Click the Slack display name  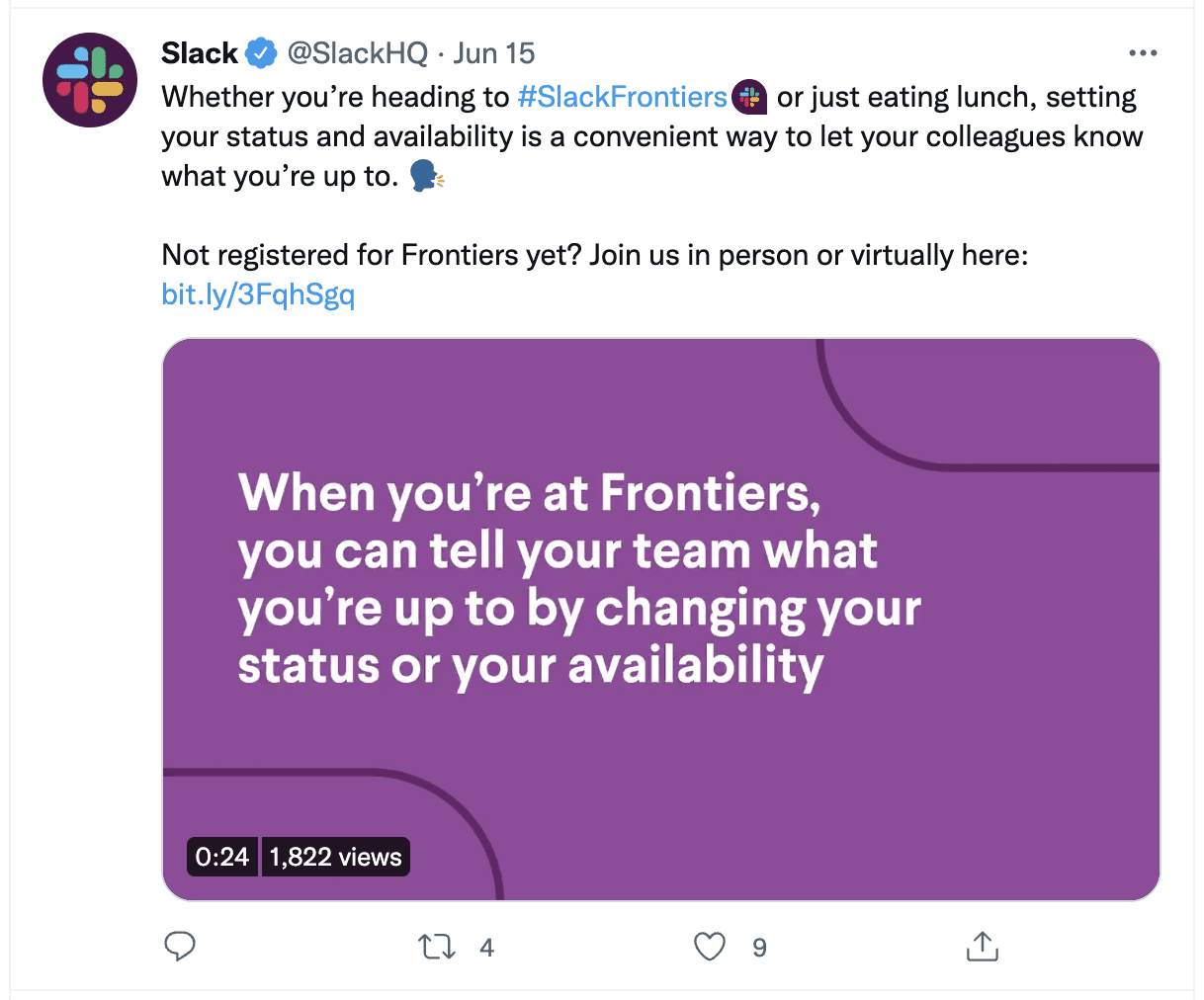(200, 53)
